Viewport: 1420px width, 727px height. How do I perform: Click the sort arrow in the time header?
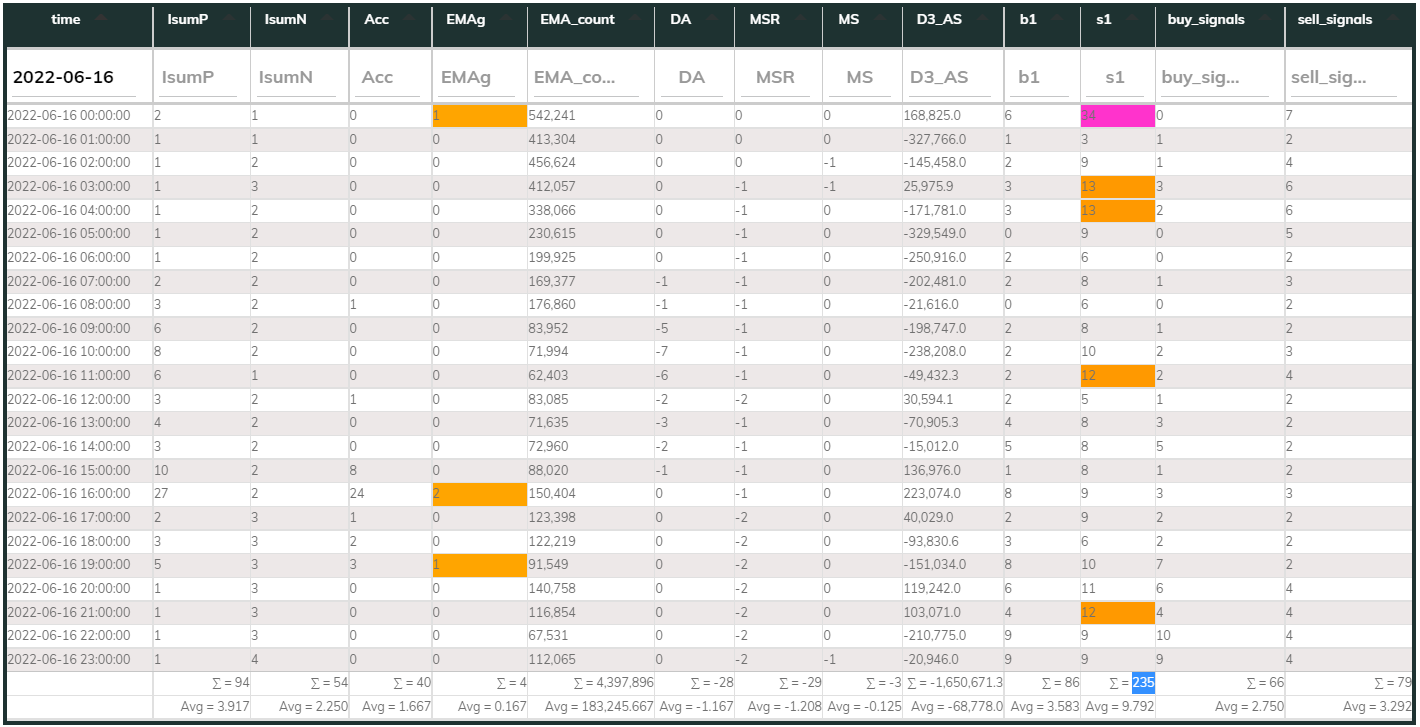tap(103, 17)
